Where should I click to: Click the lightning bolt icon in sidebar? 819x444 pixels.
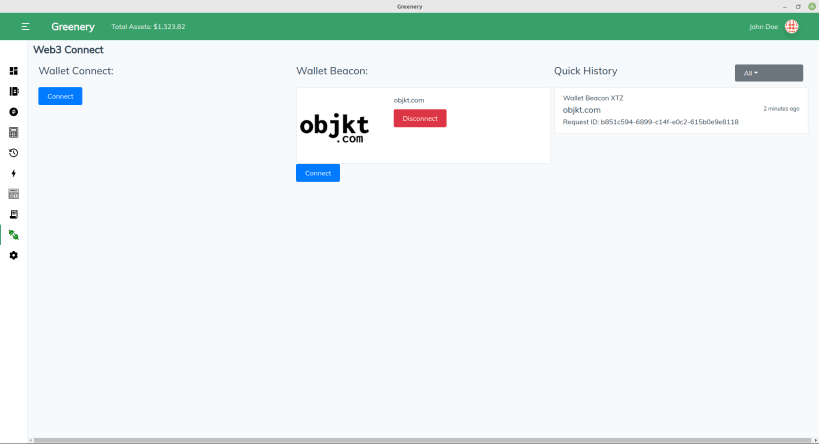tap(14, 173)
